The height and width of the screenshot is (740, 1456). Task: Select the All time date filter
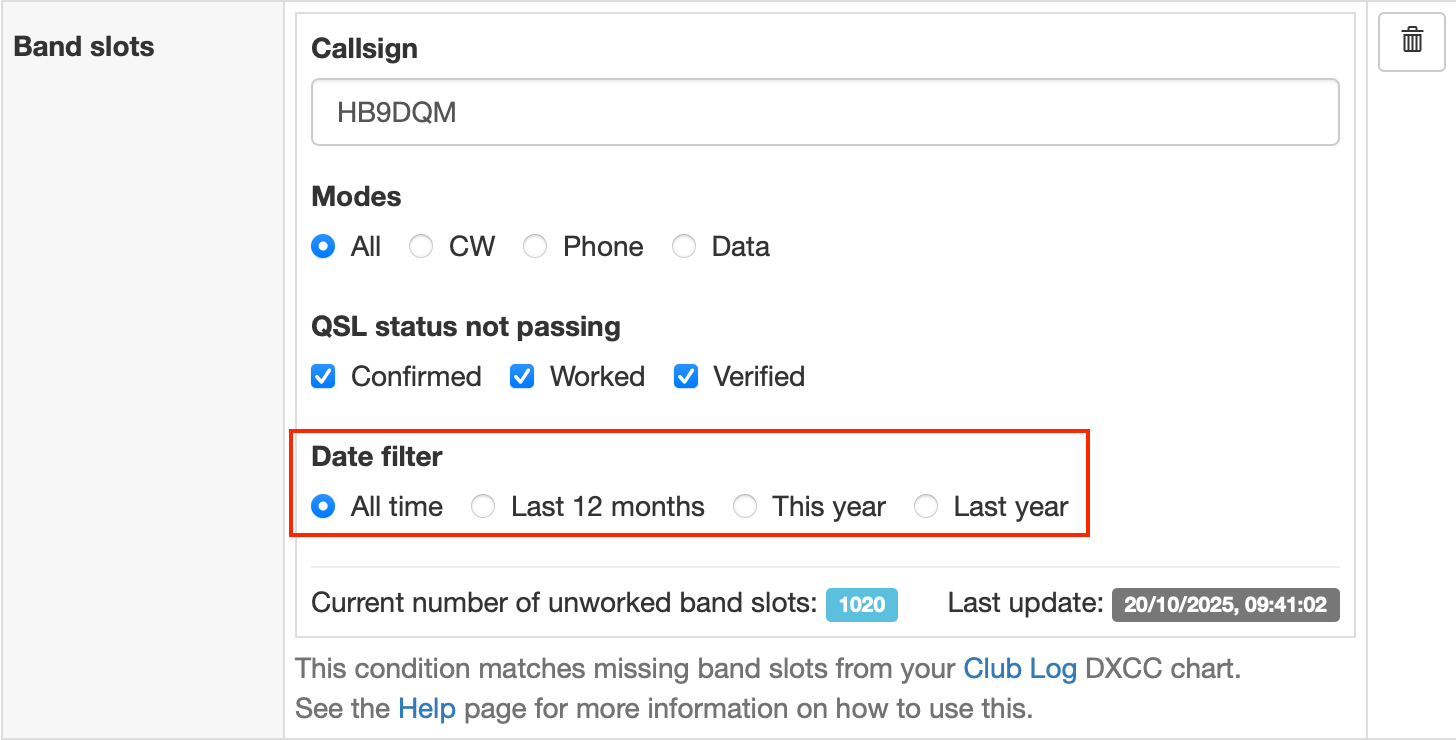click(323, 507)
